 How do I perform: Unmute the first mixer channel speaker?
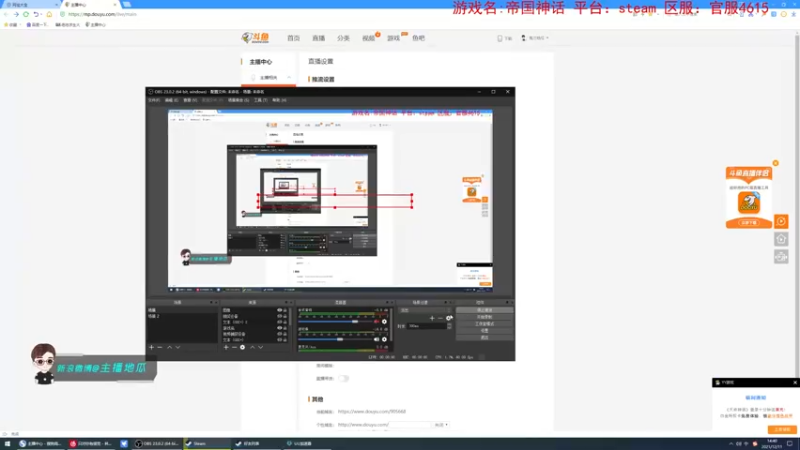pyautogui.click(x=377, y=322)
